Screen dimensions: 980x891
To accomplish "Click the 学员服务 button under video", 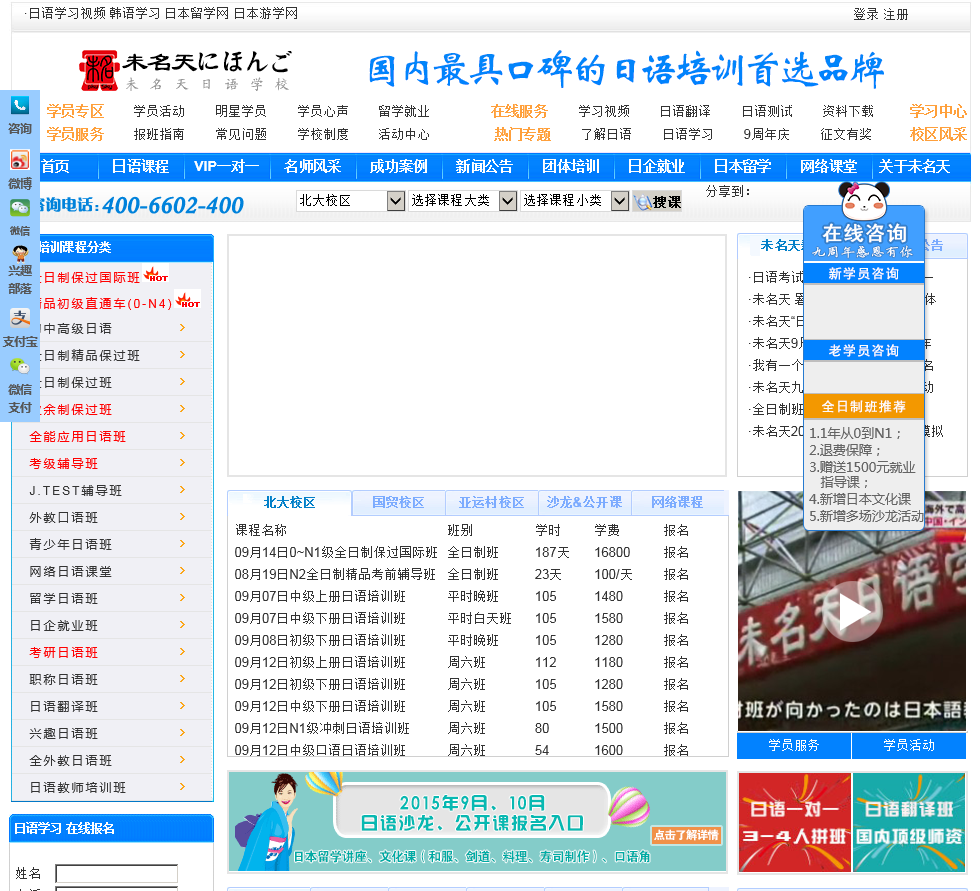I will [794, 745].
